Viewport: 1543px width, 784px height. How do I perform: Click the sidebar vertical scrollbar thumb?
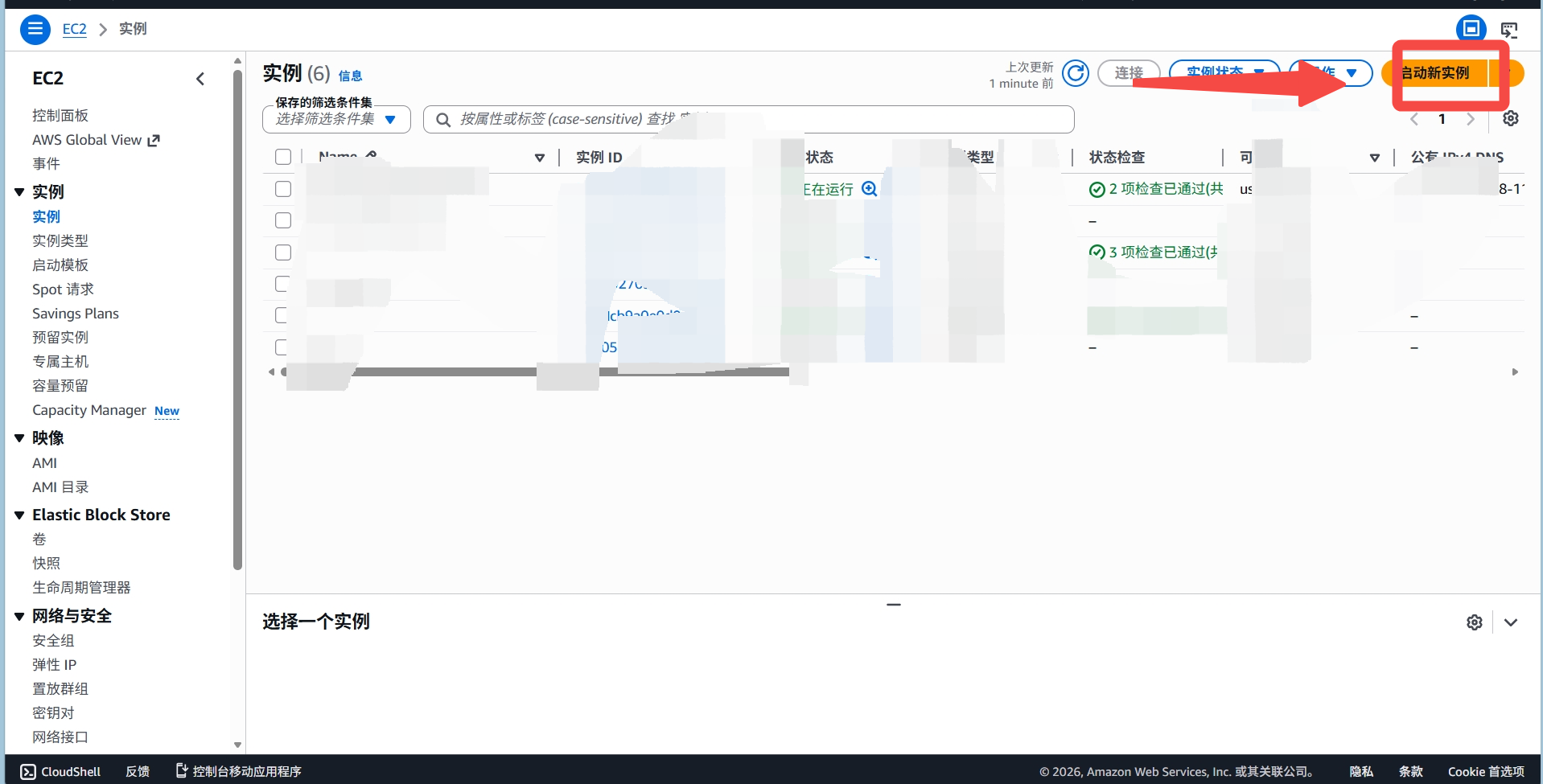237,320
